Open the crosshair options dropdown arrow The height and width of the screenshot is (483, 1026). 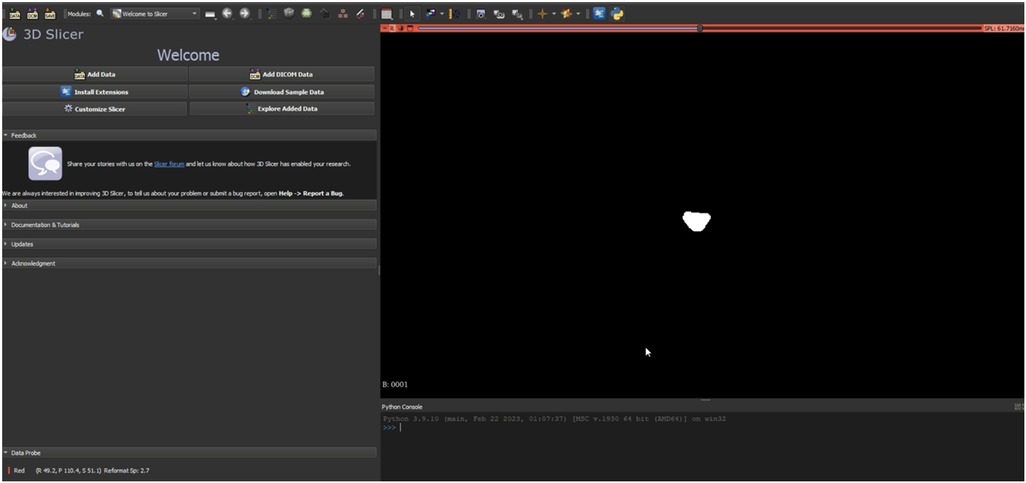(x=554, y=14)
